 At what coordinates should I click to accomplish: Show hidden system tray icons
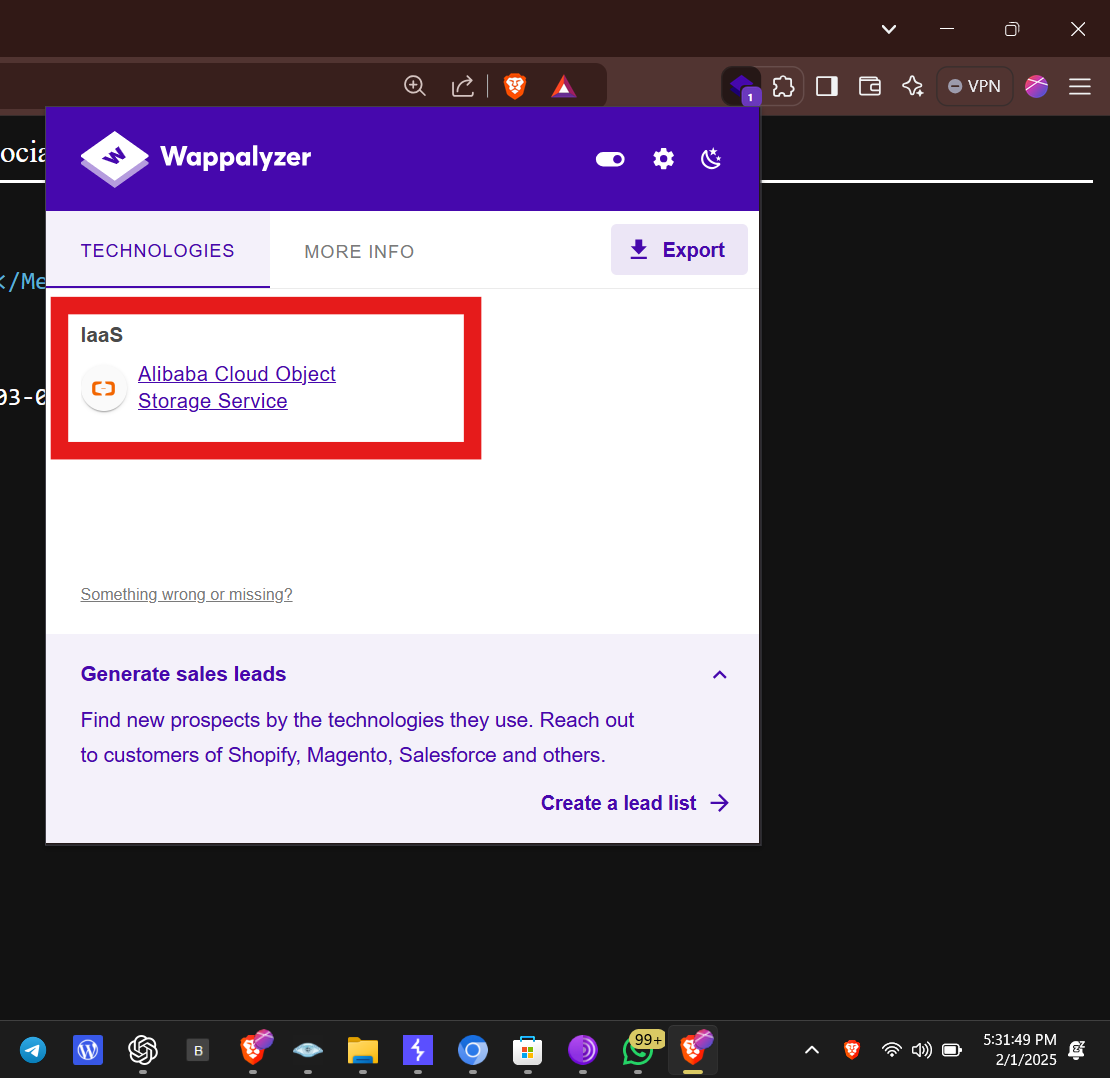(812, 1050)
